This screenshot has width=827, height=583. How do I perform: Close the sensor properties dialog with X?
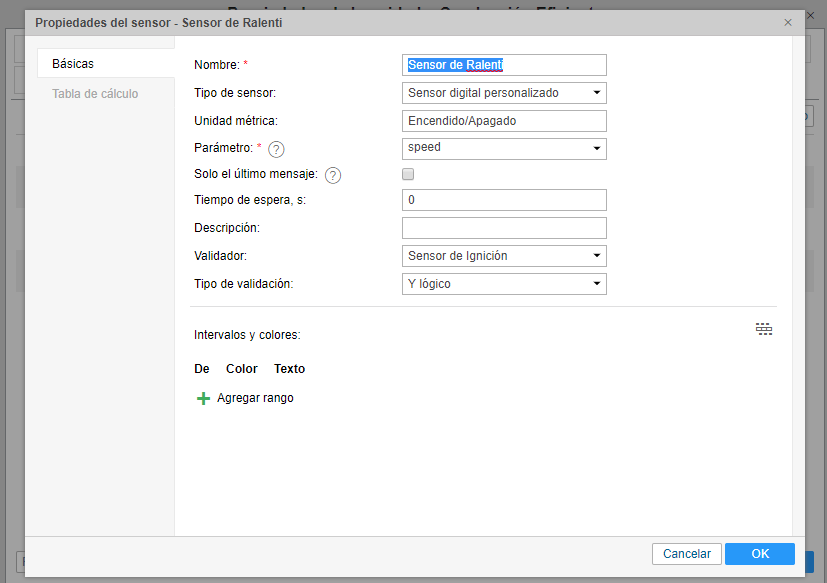pos(788,22)
